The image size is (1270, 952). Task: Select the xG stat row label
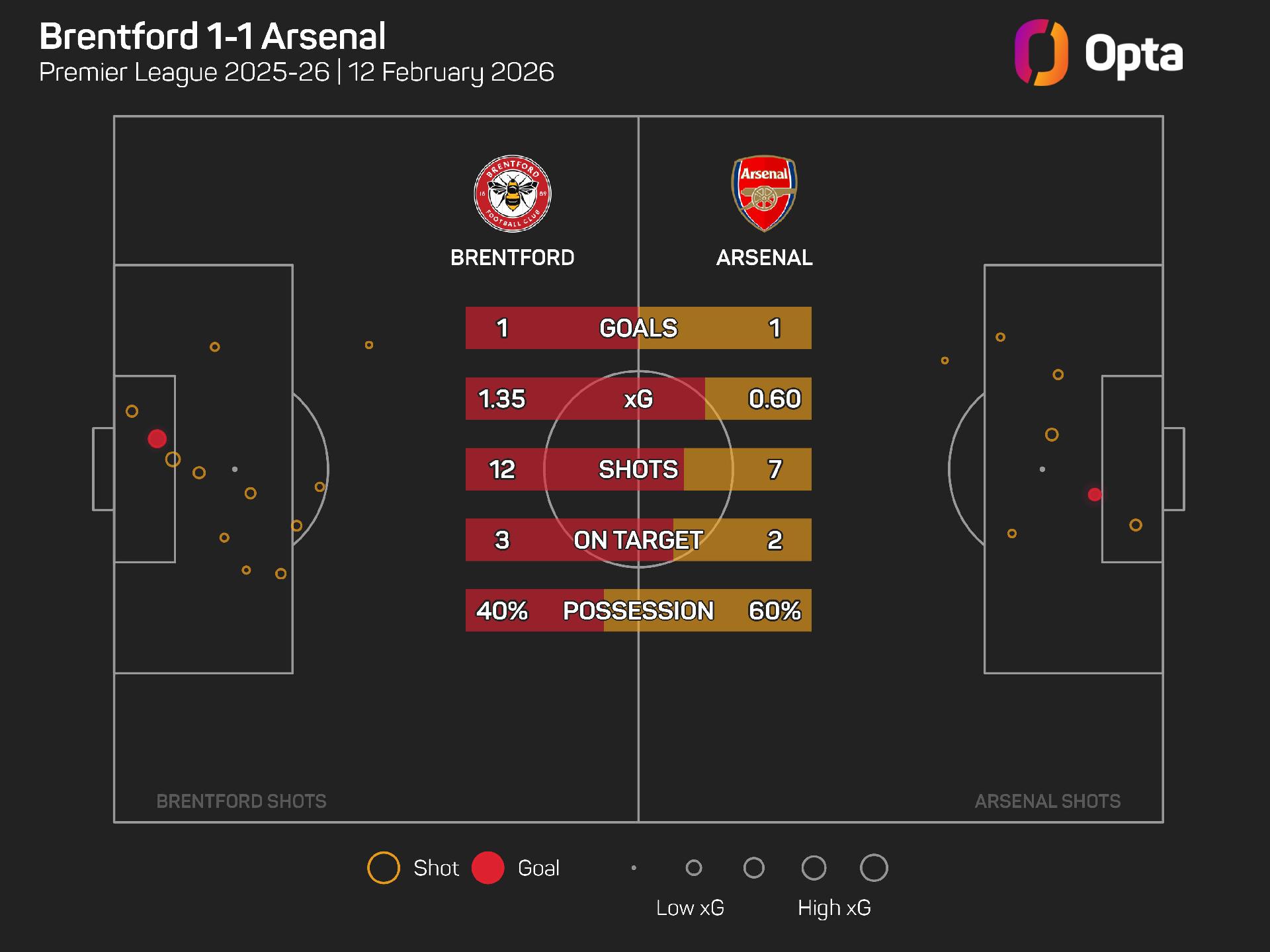pyautogui.click(x=638, y=399)
